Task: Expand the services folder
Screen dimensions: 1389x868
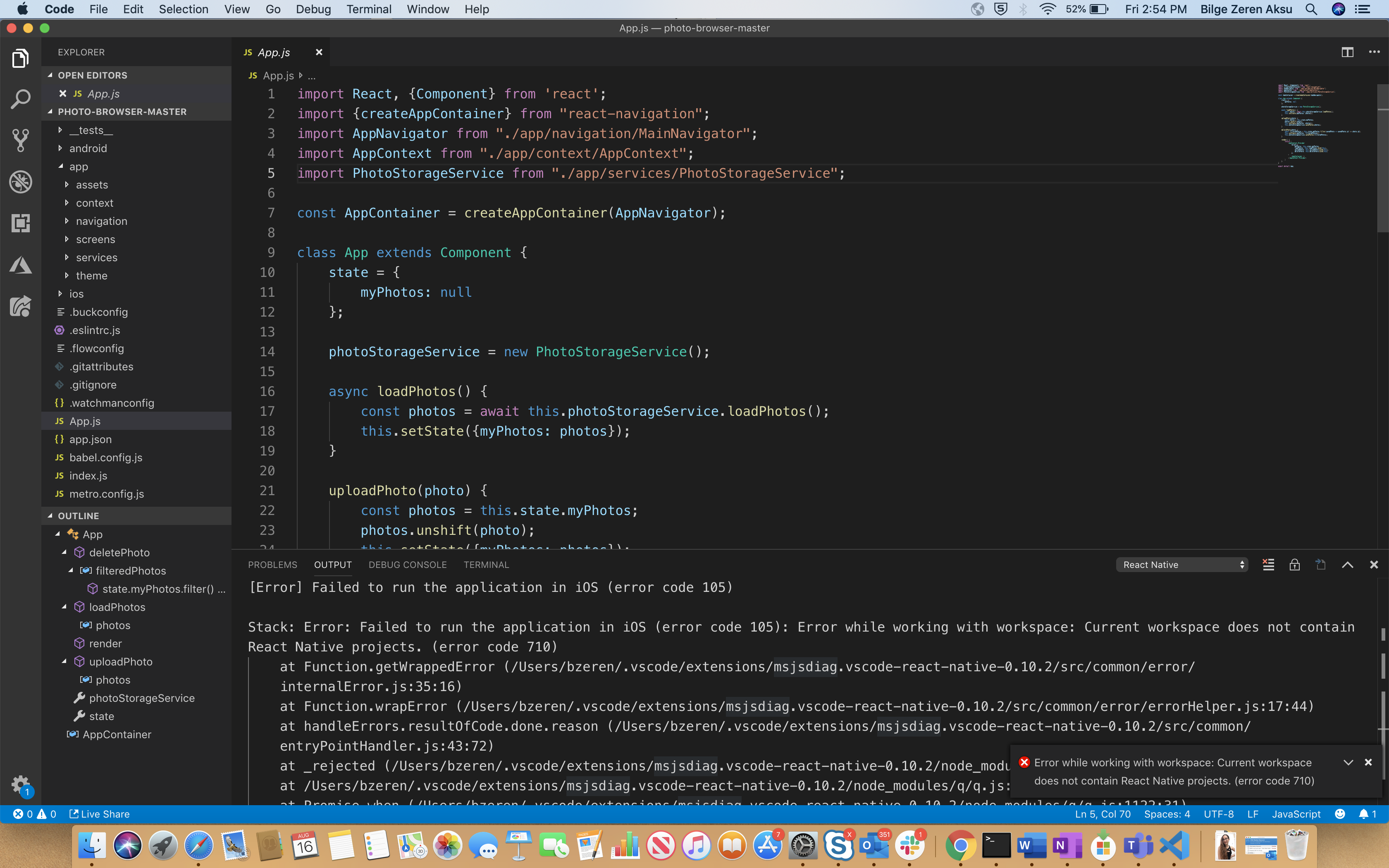Action: pos(96,258)
